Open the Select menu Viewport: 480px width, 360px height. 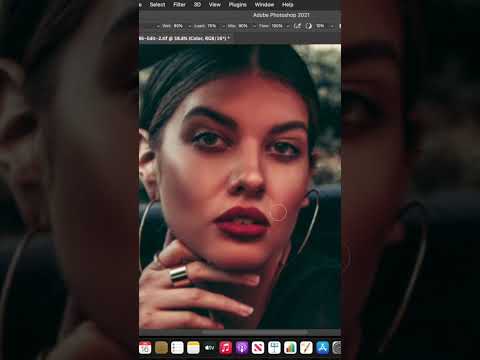click(x=157, y=5)
